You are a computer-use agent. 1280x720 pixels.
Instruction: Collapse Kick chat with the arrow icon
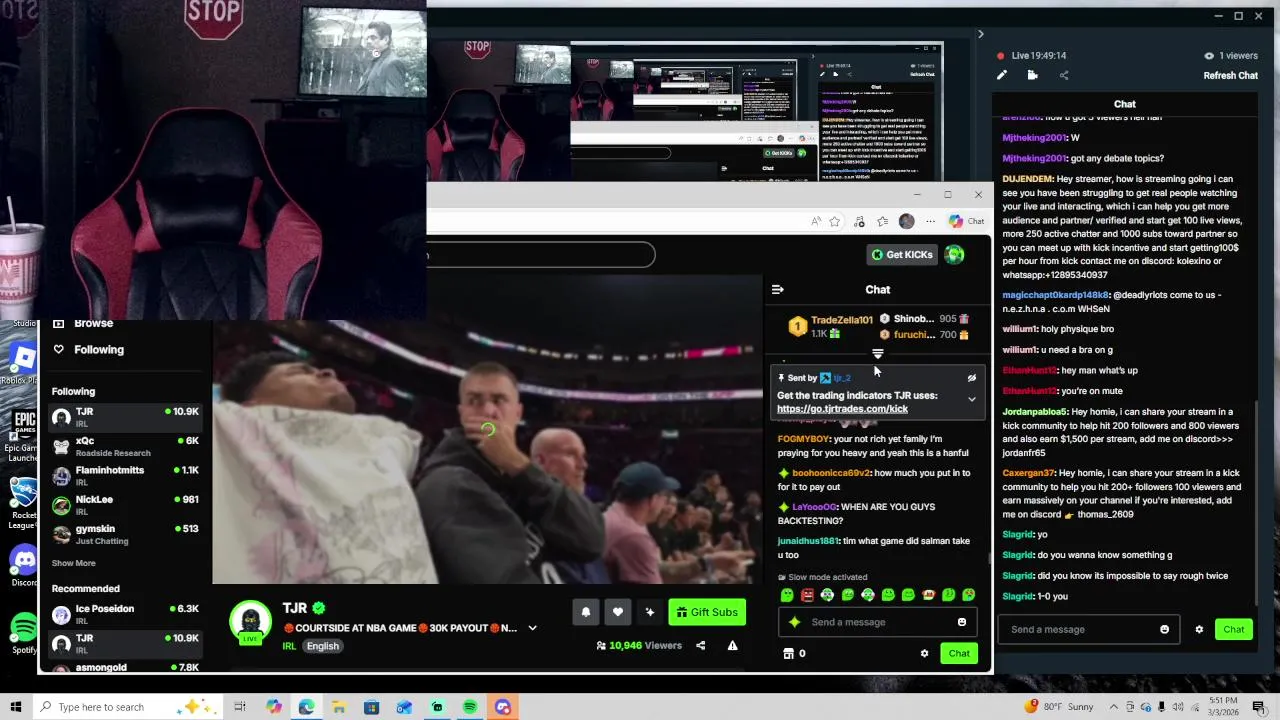[x=777, y=290]
